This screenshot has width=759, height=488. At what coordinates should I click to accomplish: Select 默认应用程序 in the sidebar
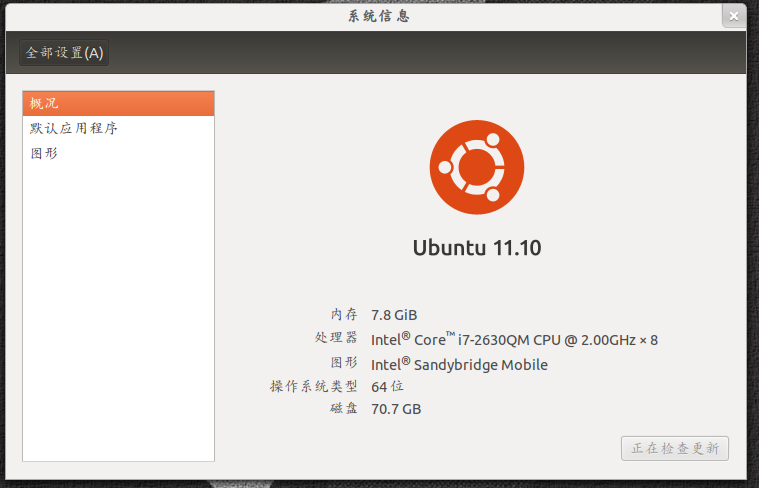(119, 128)
